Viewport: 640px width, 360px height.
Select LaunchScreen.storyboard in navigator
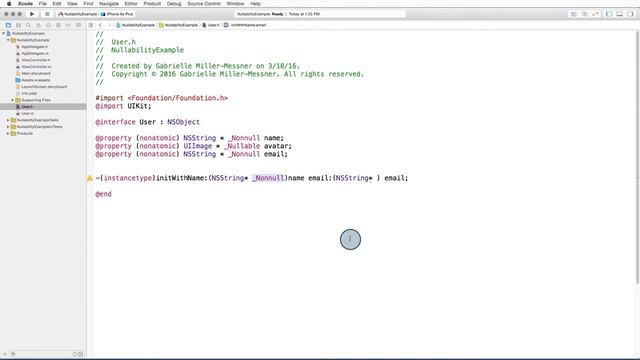click(44, 87)
